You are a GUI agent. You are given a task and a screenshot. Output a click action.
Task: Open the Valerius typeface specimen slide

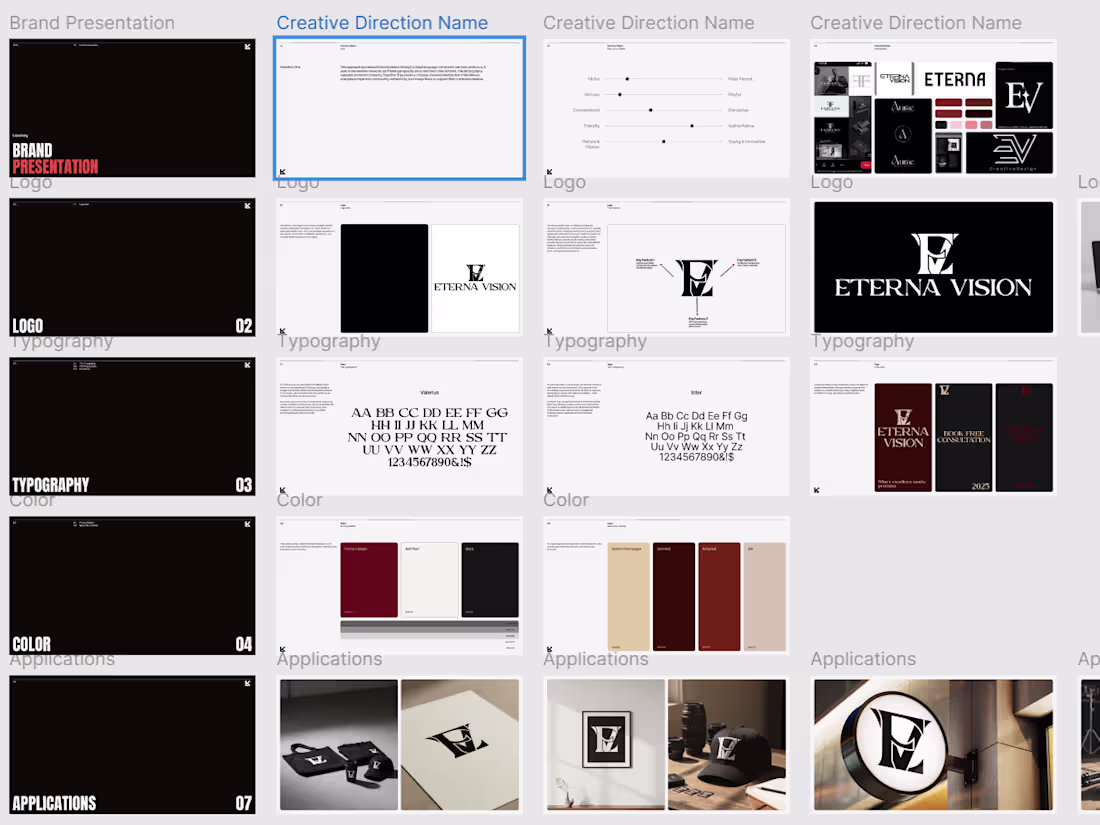click(x=399, y=426)
